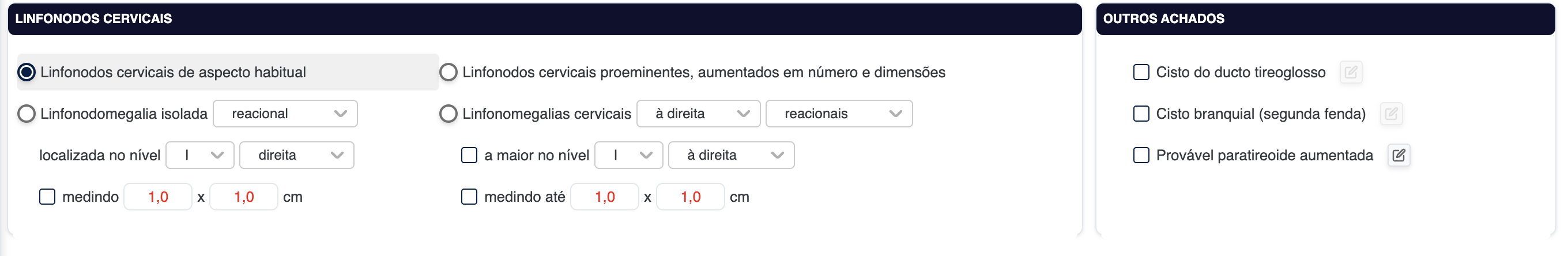
Task: Open 'à direita' dropdown next to Linfonomegalias cervicais
Action: (698, 114)
